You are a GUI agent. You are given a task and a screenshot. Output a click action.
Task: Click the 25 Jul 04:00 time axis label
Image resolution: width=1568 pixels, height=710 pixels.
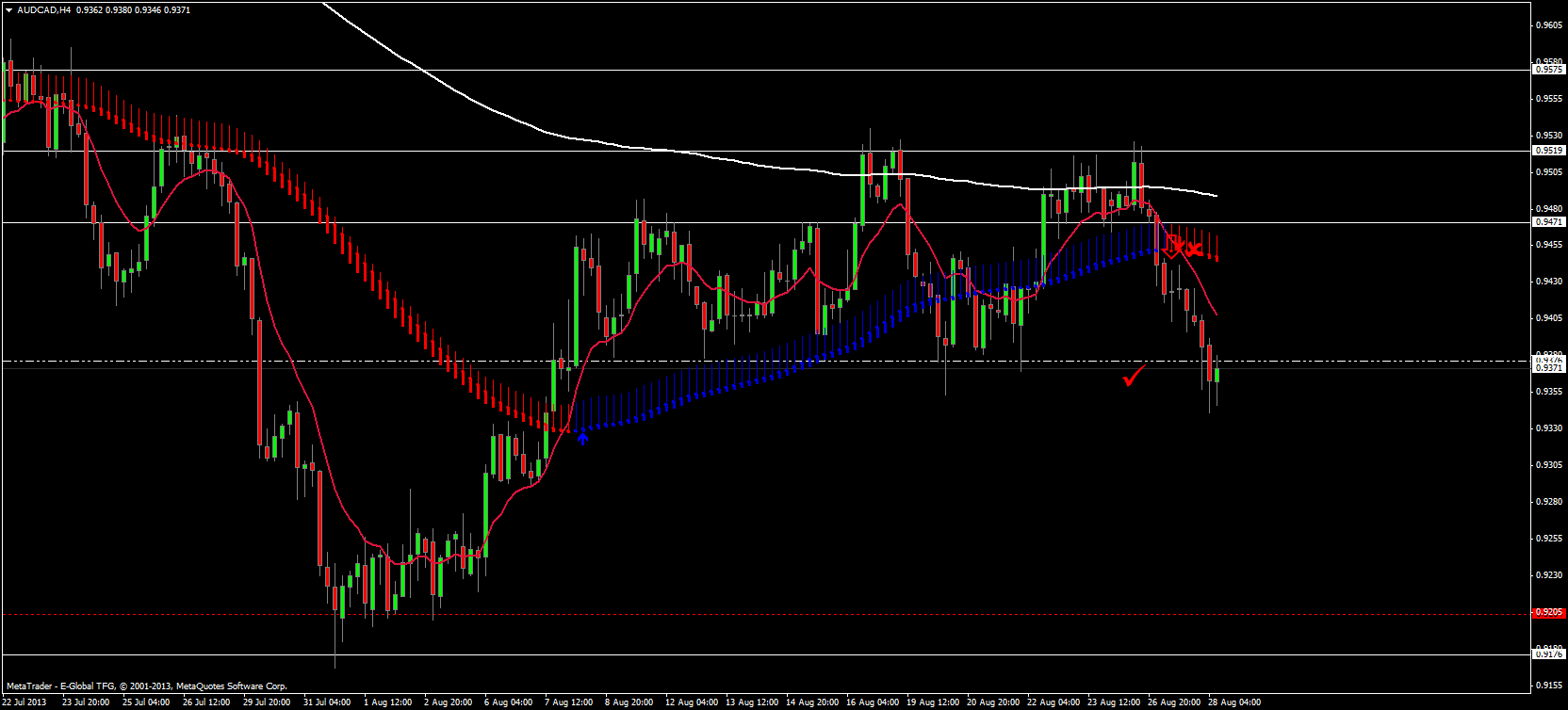click(146, 702)
